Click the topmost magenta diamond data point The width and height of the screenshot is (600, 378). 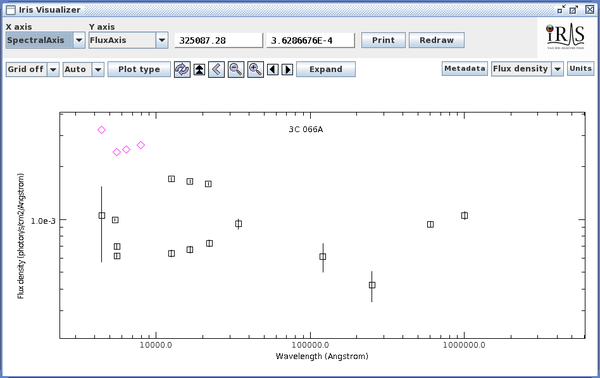(101, 130)
